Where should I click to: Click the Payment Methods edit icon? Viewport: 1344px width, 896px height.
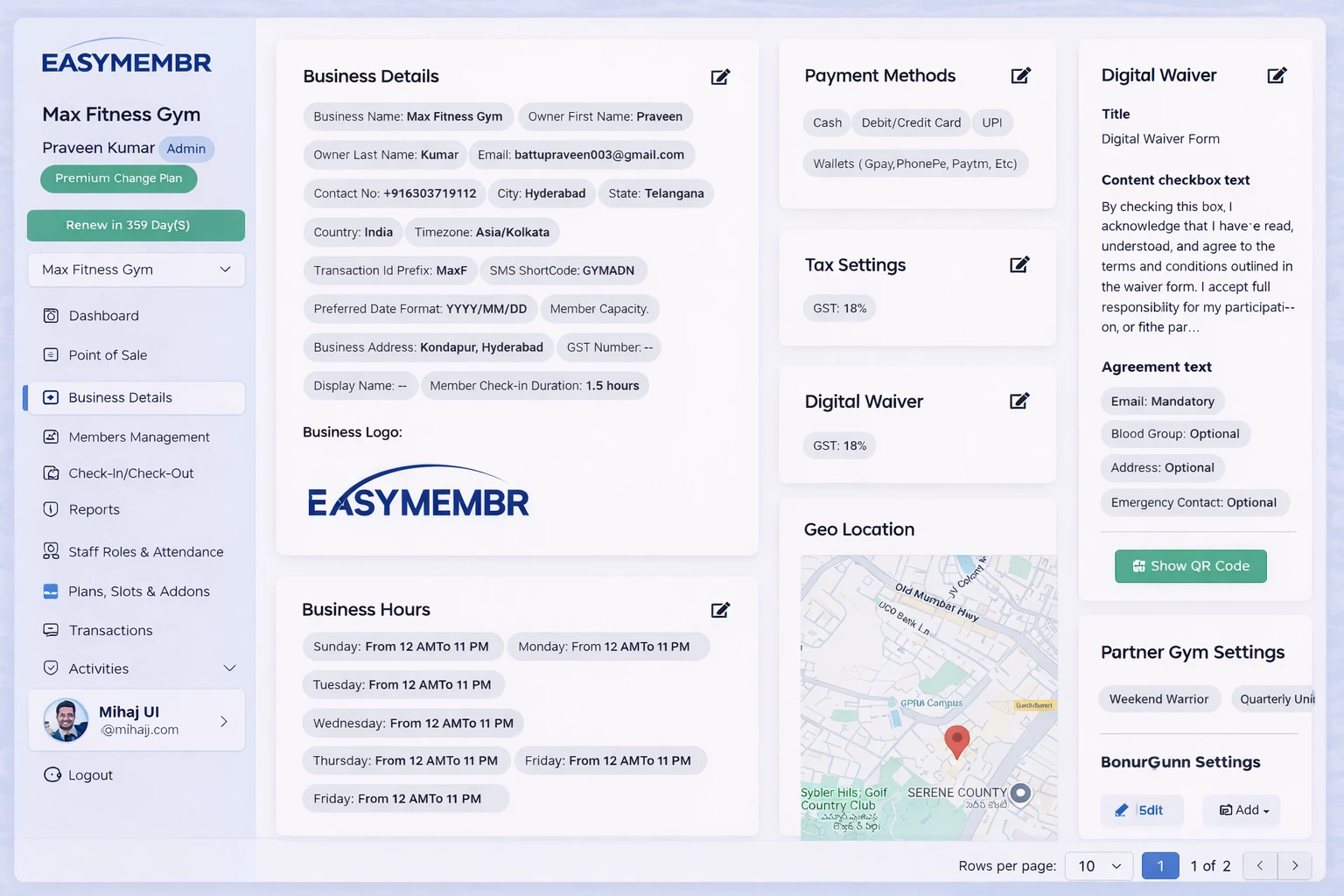click(1020, 75)
